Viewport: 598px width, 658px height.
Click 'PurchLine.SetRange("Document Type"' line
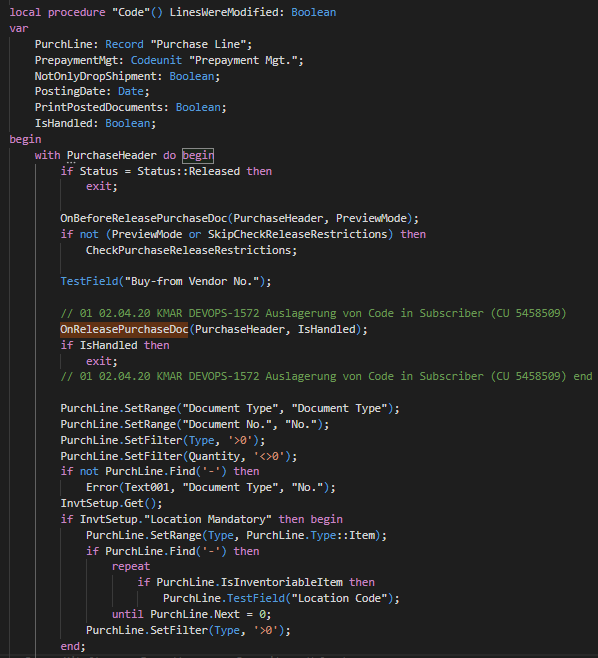tap(230, 408)
